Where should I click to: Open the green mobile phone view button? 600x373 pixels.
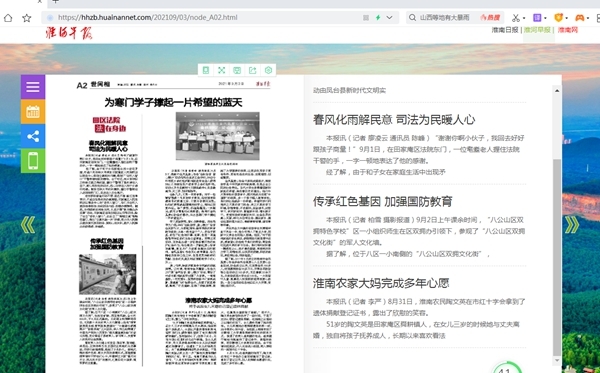(33, 161)
